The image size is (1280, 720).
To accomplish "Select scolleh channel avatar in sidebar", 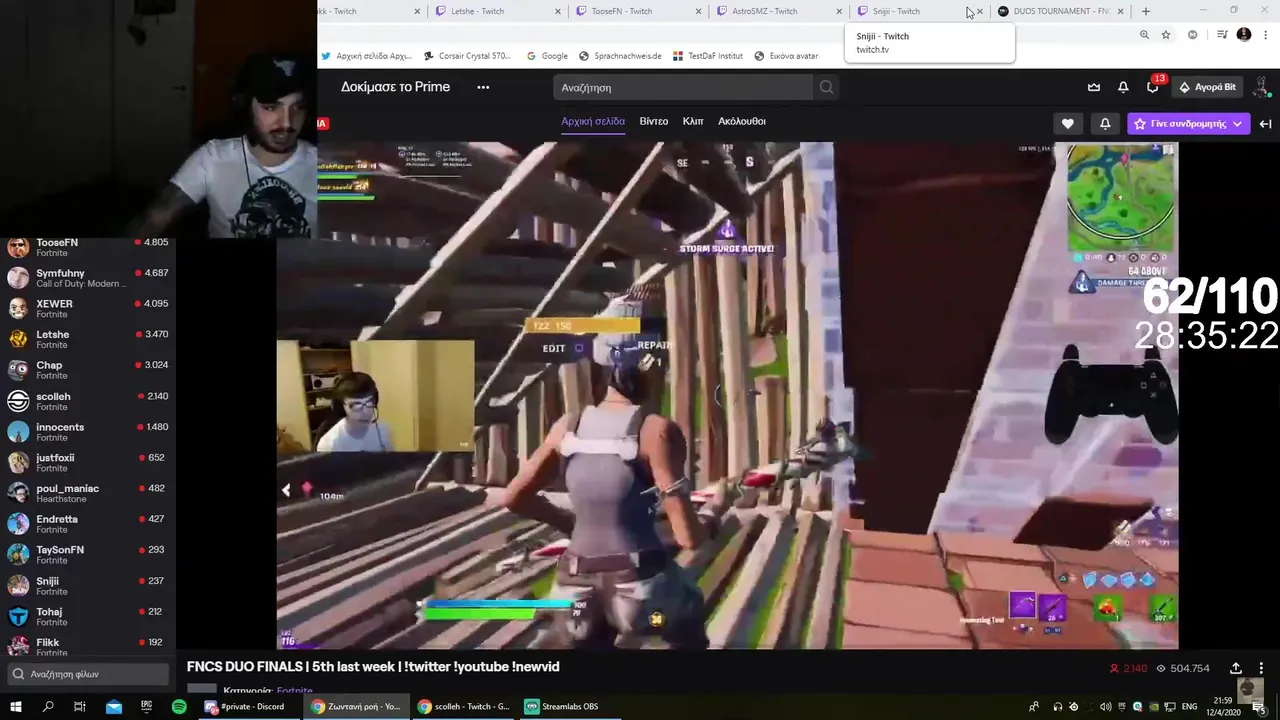I will tap(18, 401).
